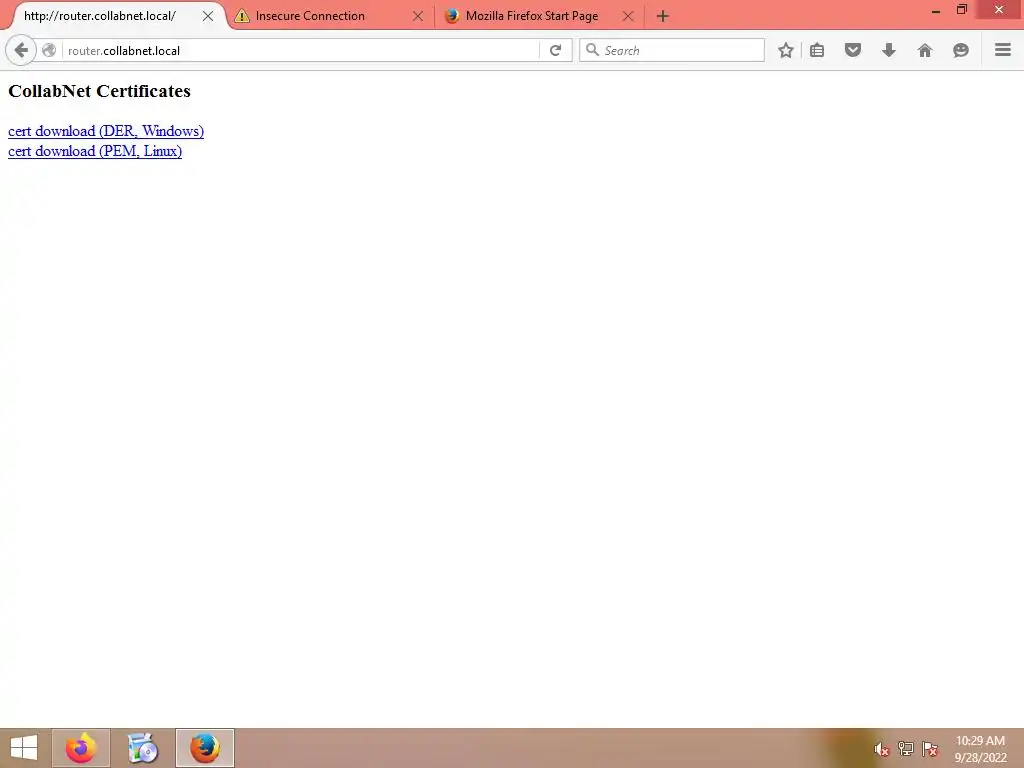Open the disc installer taskbar icon
This screenshot has width=1024, height=768.
coord(143,748)
